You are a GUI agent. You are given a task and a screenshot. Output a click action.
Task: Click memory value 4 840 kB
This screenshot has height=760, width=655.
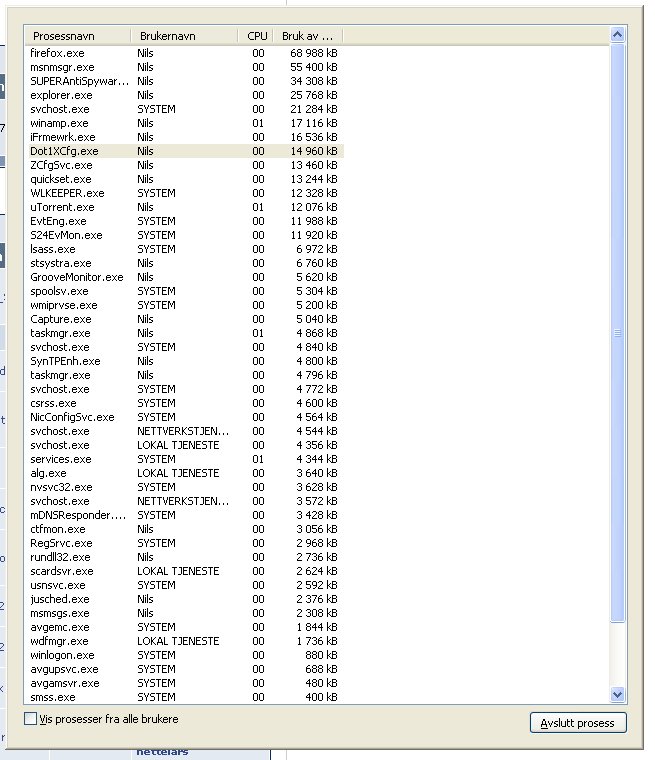point(317,347)
